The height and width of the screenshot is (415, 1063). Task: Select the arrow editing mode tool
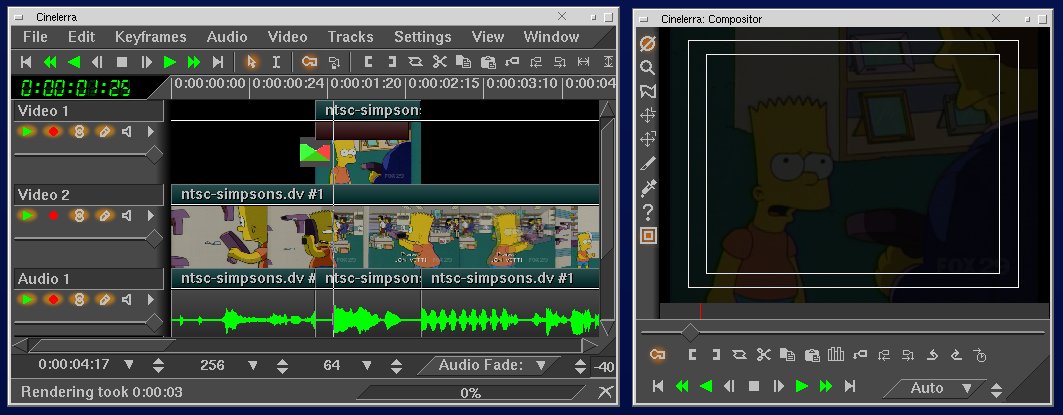(252, 62)
